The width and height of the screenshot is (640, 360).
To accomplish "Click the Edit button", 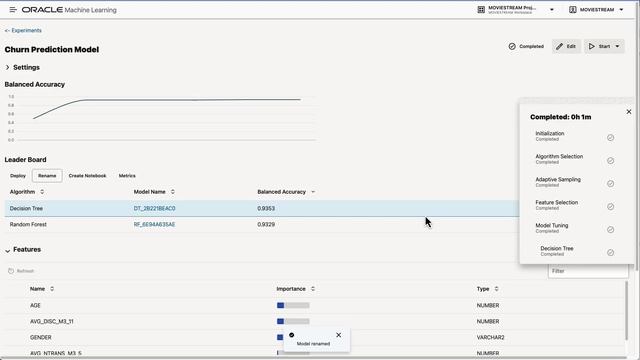I will 566,47.
